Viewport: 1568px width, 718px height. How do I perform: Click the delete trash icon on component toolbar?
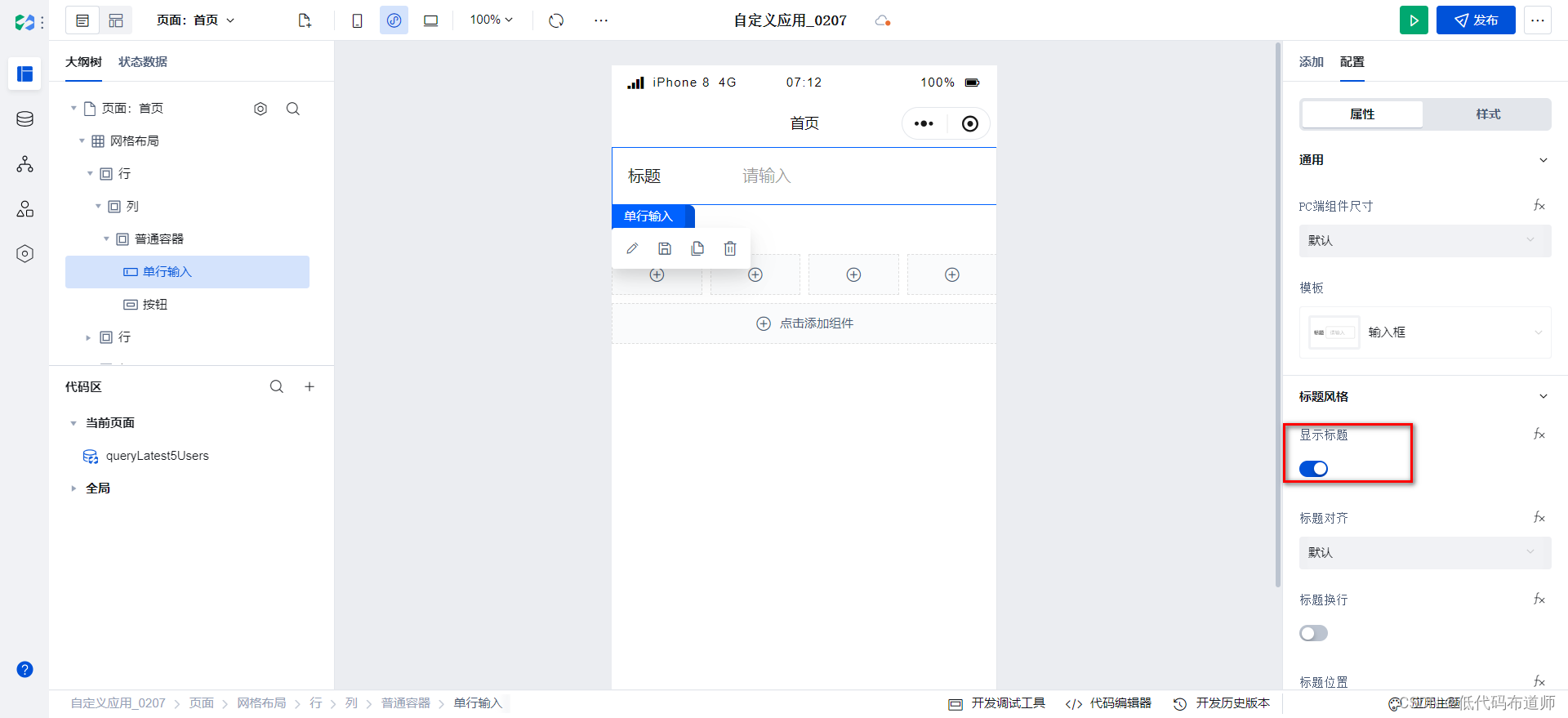click(x=730, y=248)
